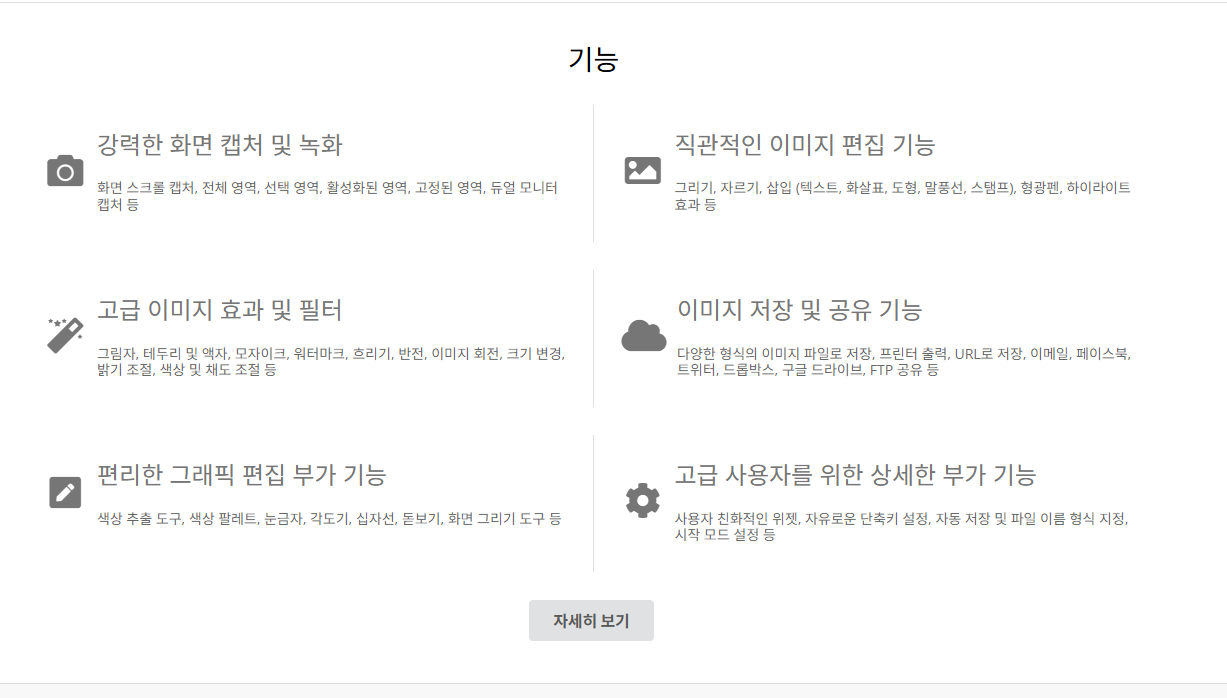Click the camera icon for screen capture
Screen dimensions: 1227x698
[x=65, y=171]
